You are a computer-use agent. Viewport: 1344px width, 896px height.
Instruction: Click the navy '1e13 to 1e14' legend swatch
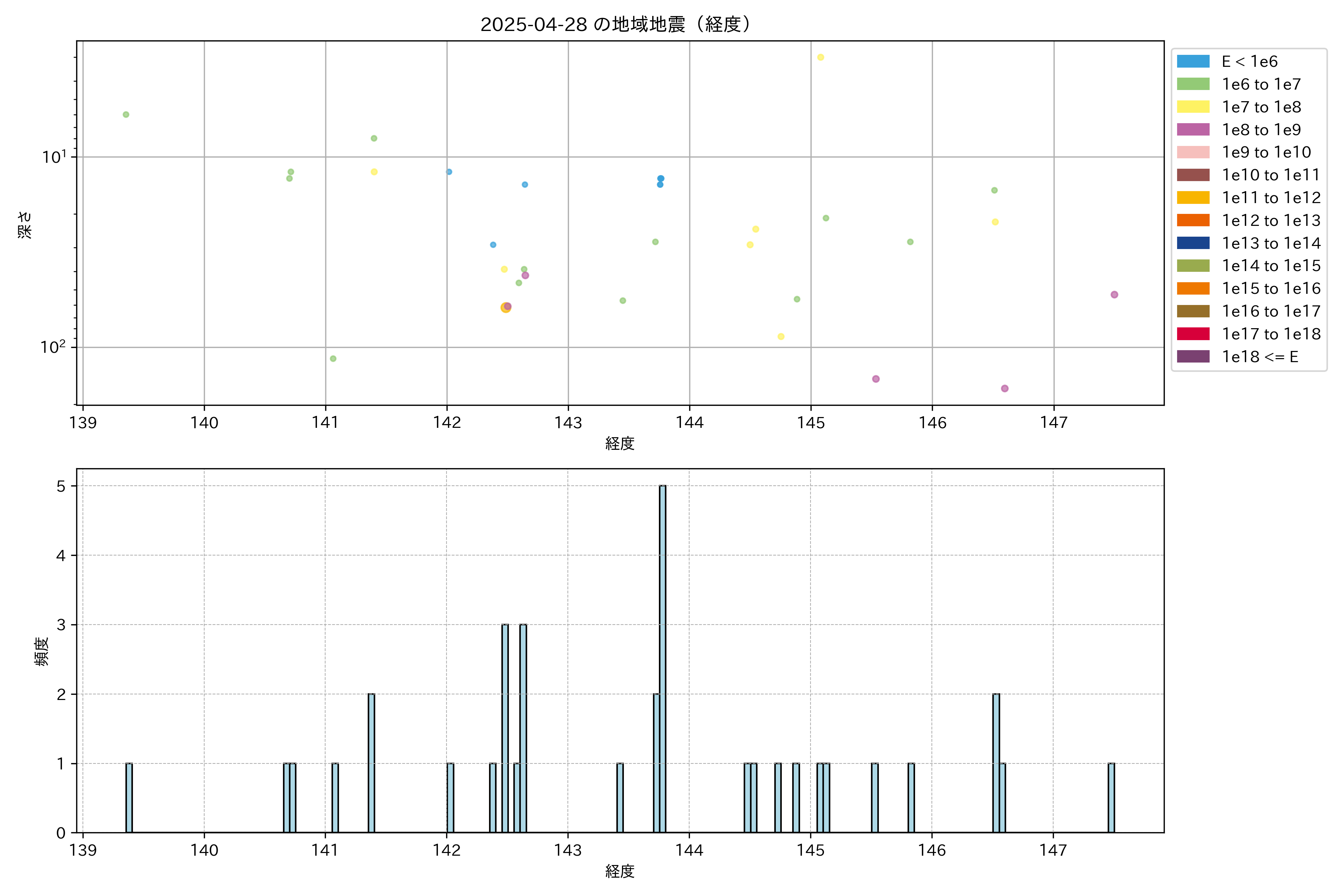tap(1192, 243)
